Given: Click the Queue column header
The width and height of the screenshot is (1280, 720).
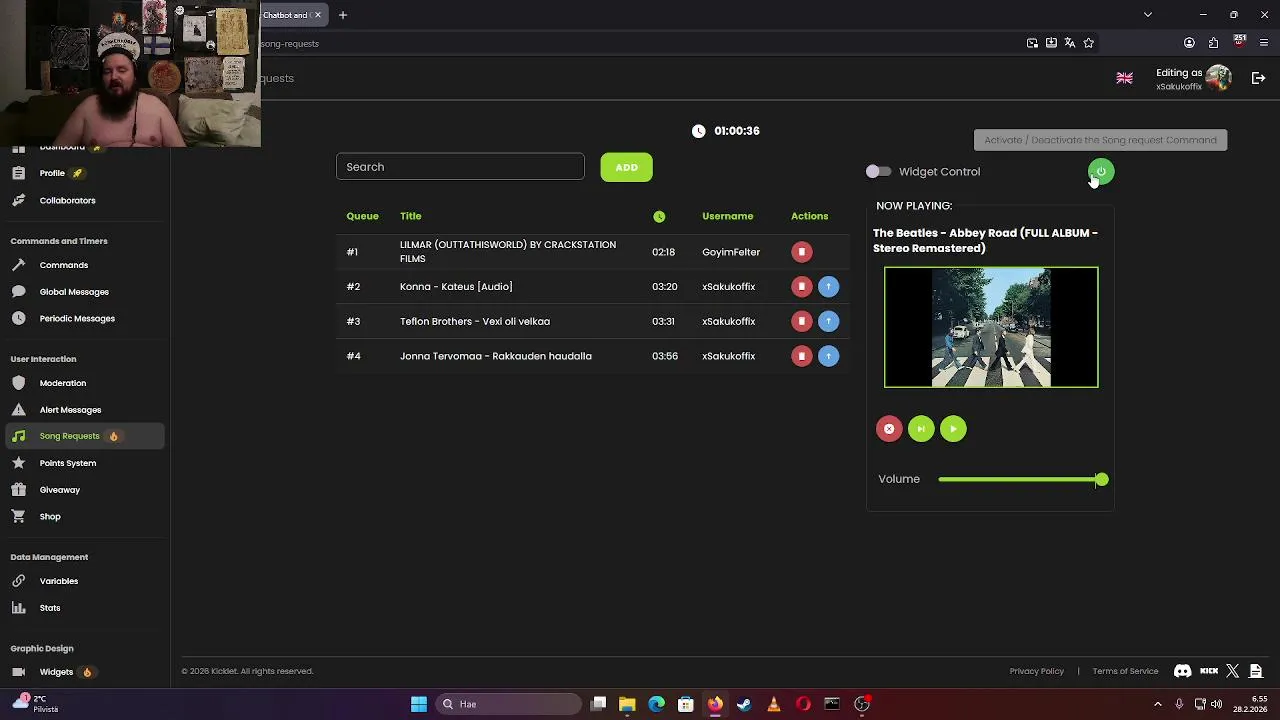Looking at the screenshot, I should (x=362, y=216).
